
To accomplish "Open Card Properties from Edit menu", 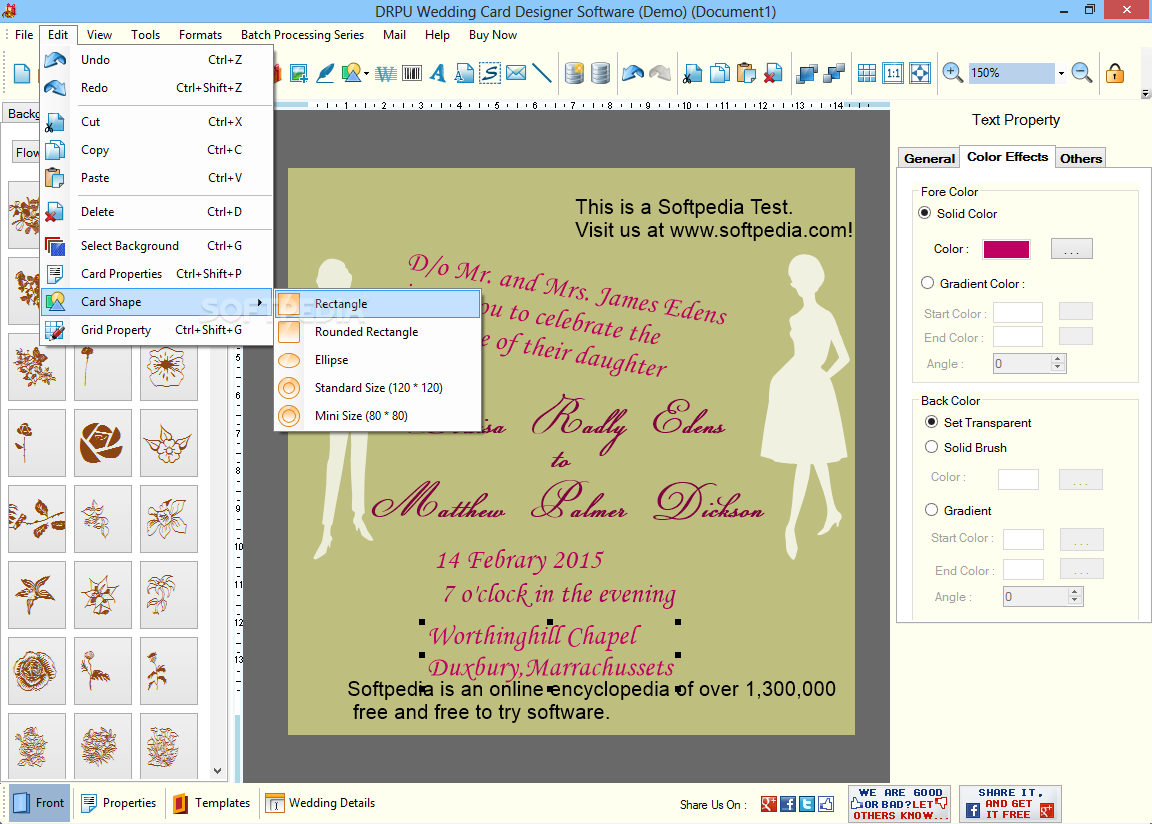I will tap(156, 273).
